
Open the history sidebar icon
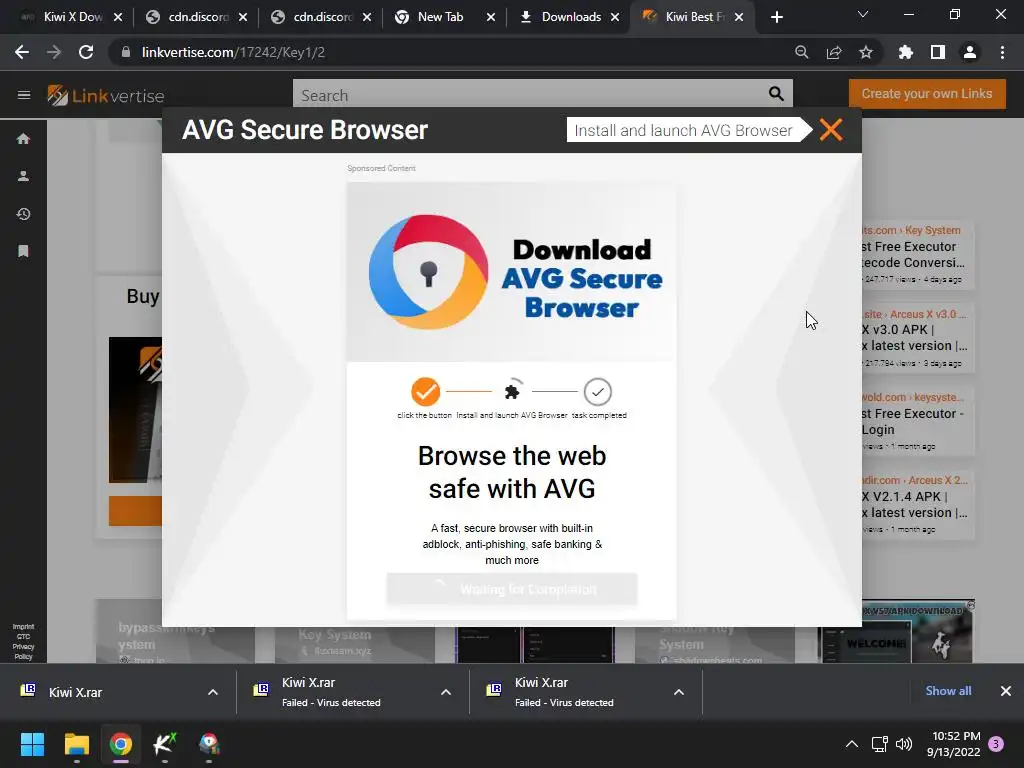pyautogui.click(x=24, y=214)
